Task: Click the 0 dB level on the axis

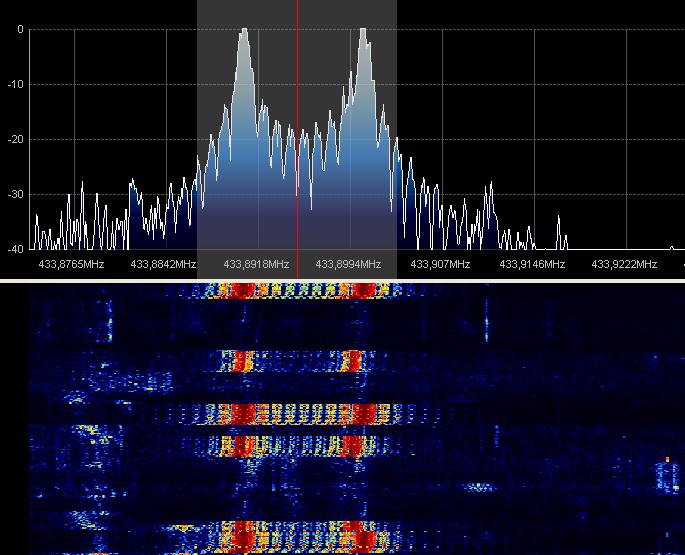Action: point(20,30)
